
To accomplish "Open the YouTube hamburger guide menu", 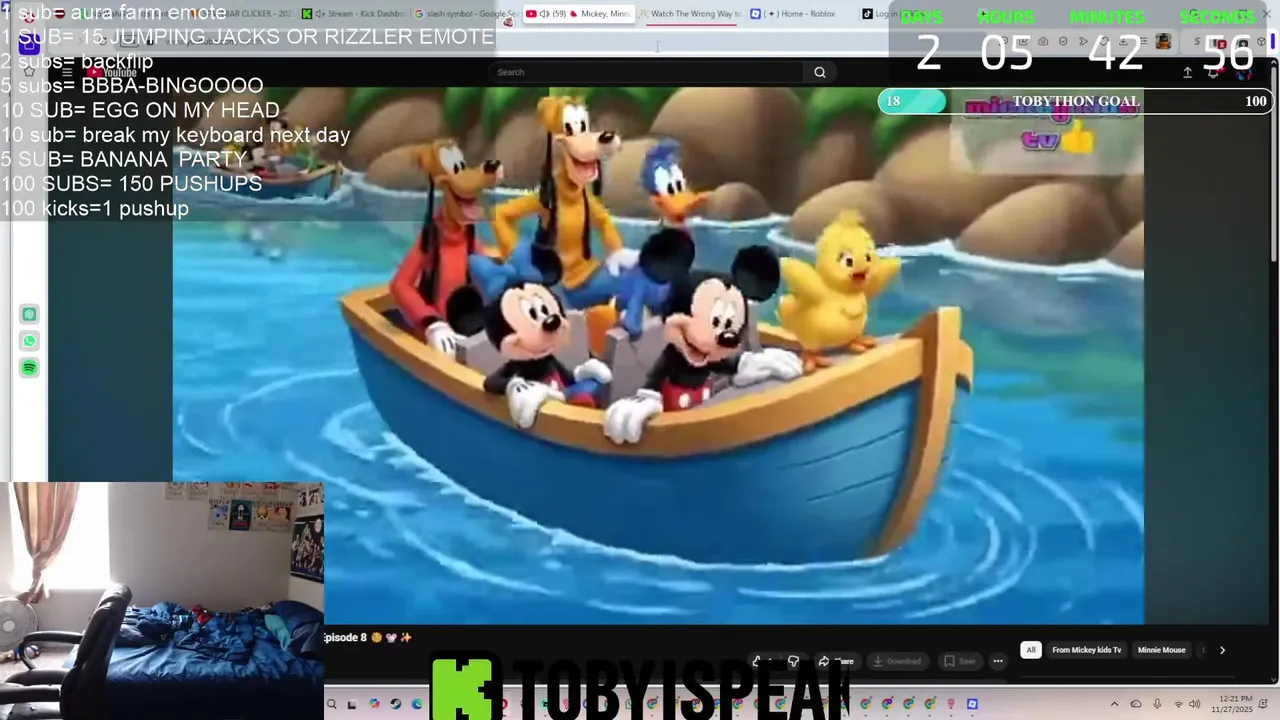I will point(67,72).
